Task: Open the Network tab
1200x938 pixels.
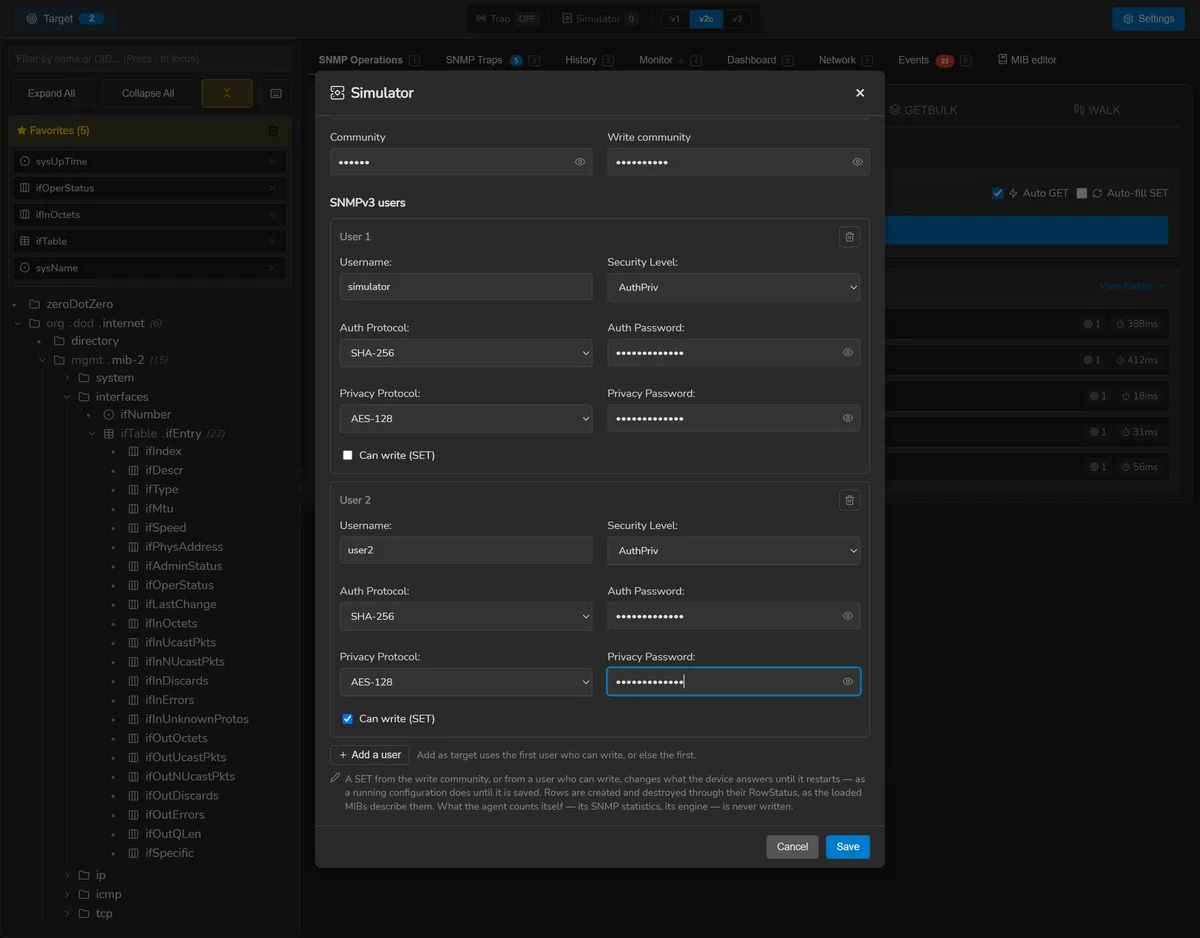Action: pyautogui.click(x=845, y=60)
